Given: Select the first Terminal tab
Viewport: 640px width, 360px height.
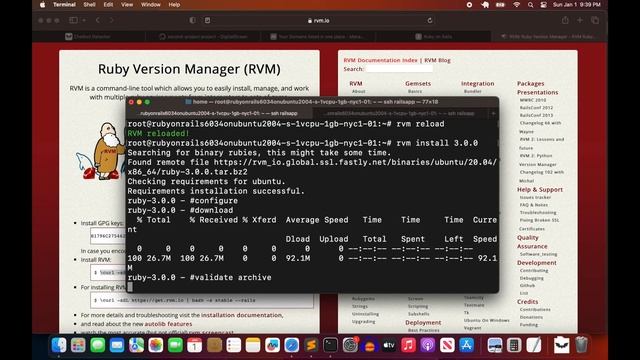Looking at the screenshot, I should (x=219, y=113).
